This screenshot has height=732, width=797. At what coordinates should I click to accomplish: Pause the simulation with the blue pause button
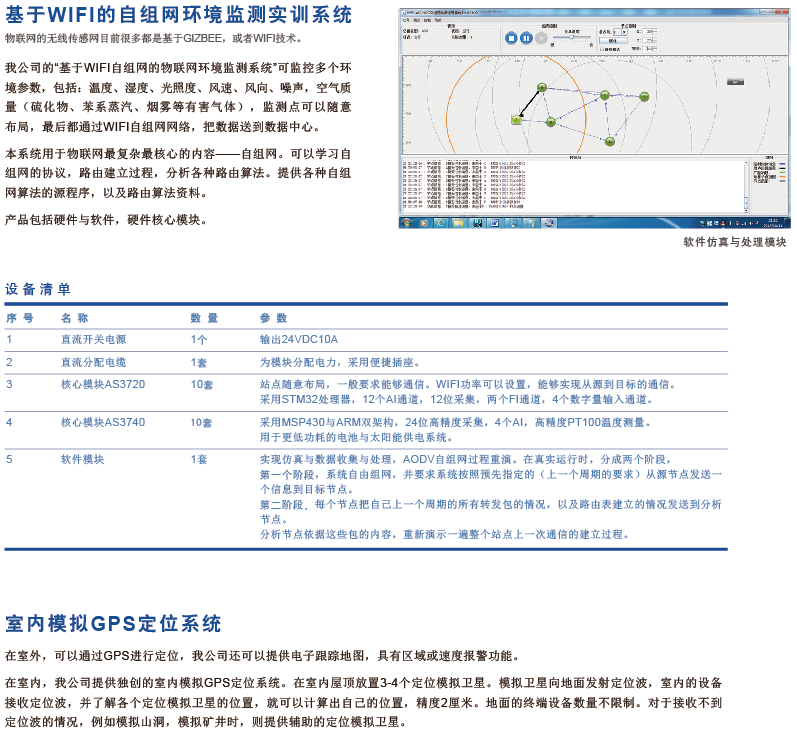coord(527,38)
